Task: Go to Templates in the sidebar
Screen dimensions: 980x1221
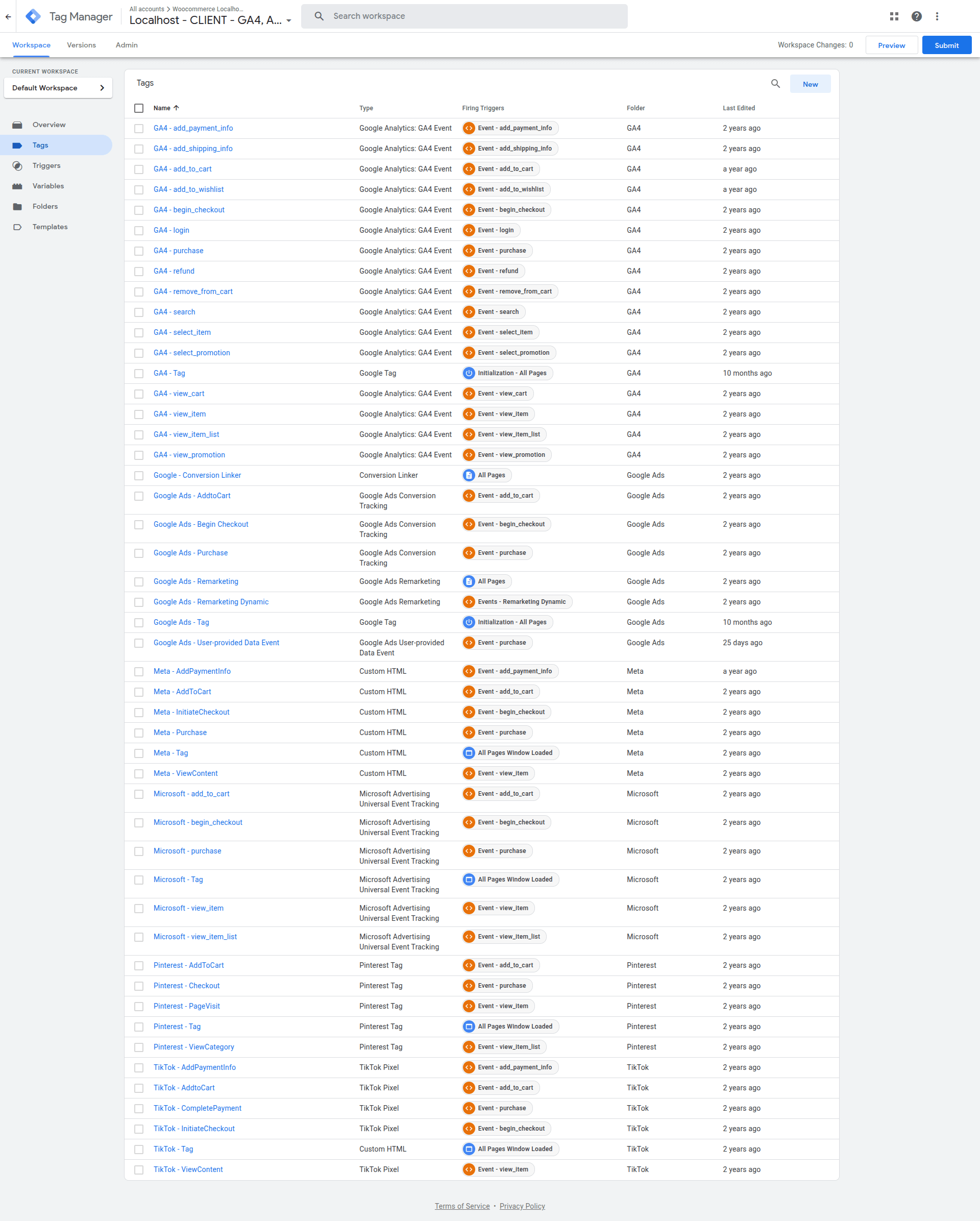Action: point(50,227)
